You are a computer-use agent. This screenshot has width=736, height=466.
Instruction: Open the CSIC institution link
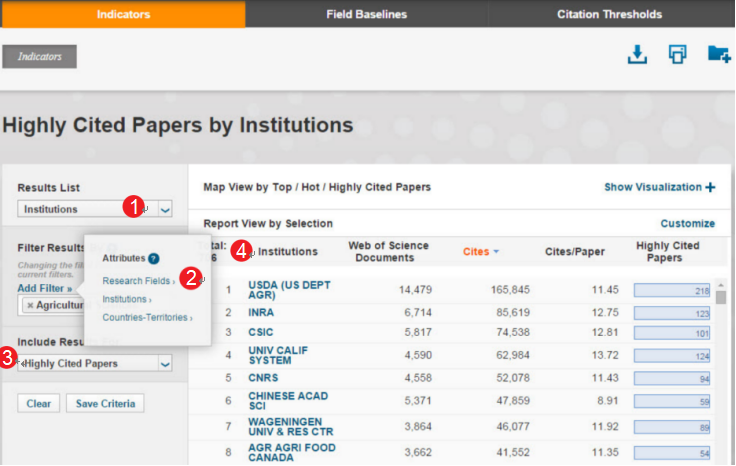261,332
